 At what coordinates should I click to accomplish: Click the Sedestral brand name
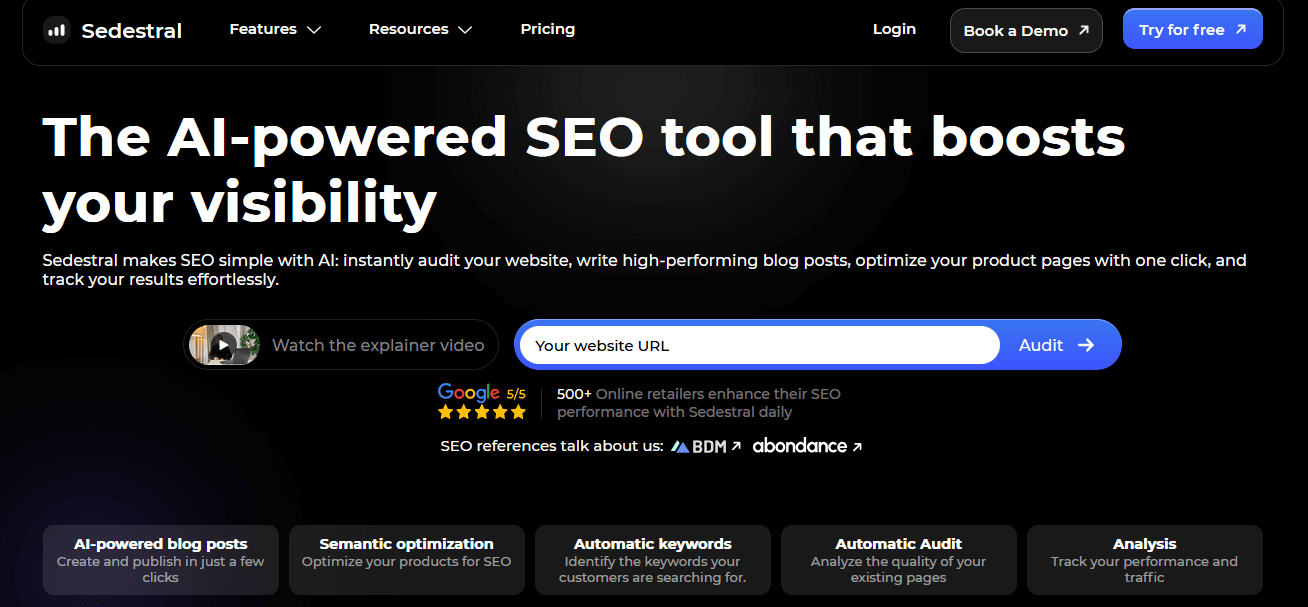[x=132, y=31]
